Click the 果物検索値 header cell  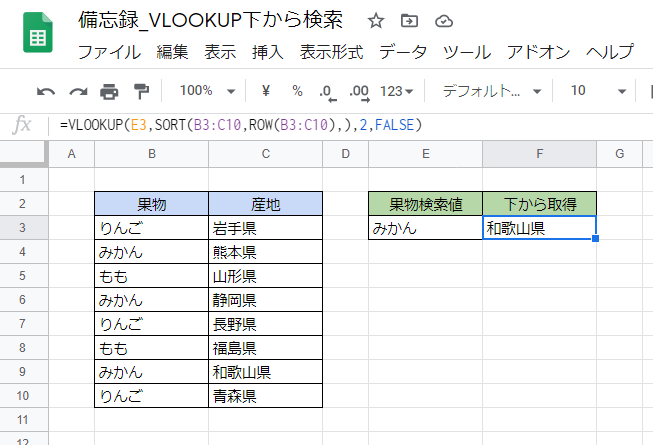425,204
